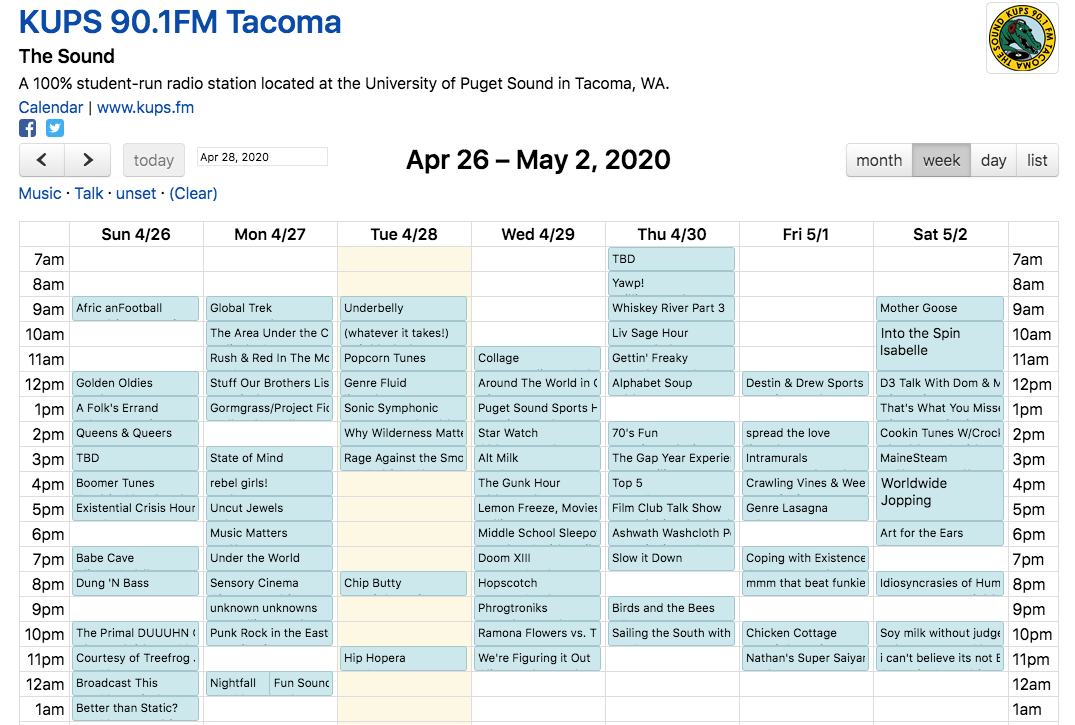Screen dimensions: 1075x725
Task: Select the list view tab
Action: pyautogui.click(x=1037, y=160)
